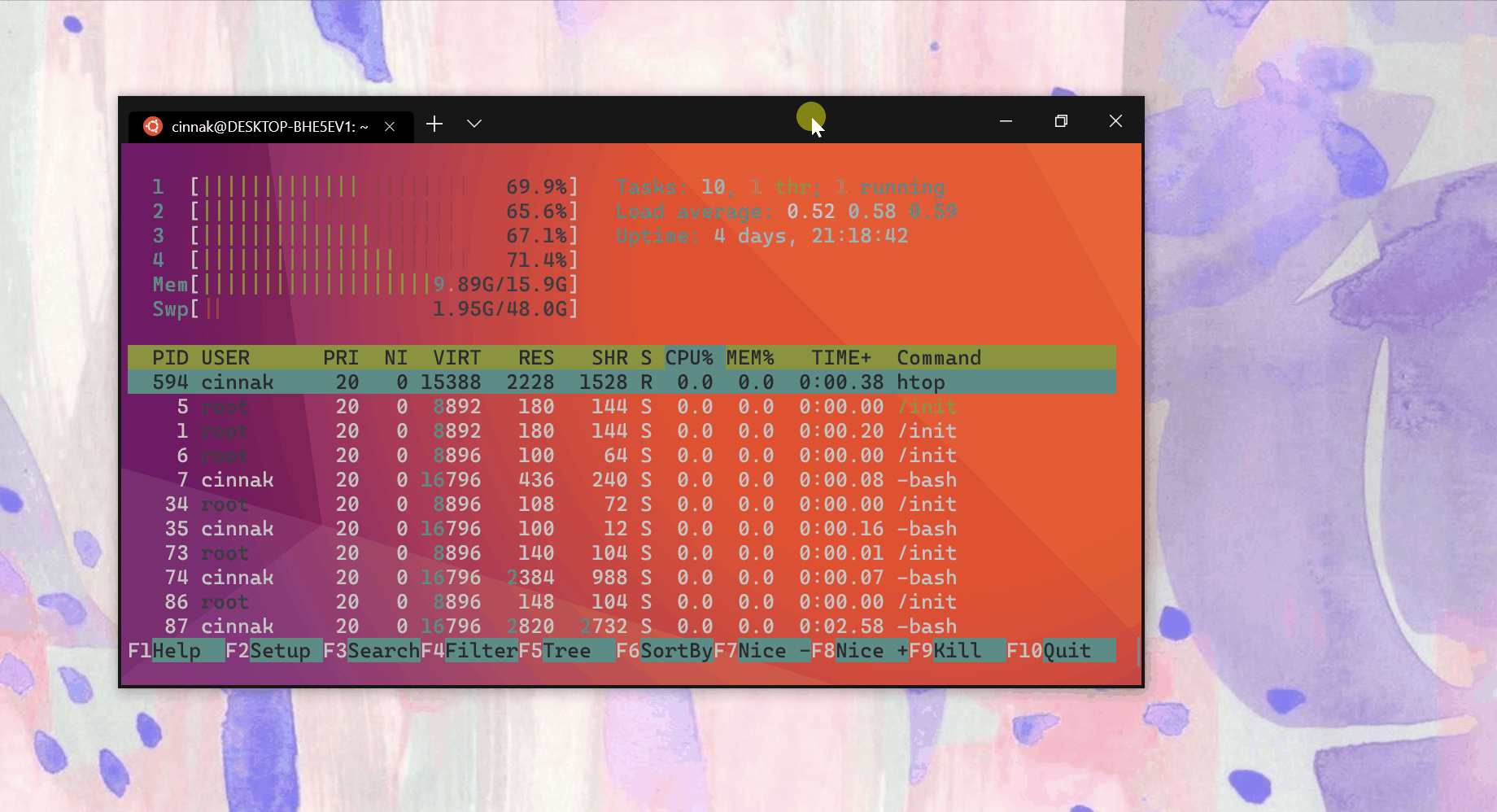Open htop Setup using F2Setup

(x=268, y=650)
